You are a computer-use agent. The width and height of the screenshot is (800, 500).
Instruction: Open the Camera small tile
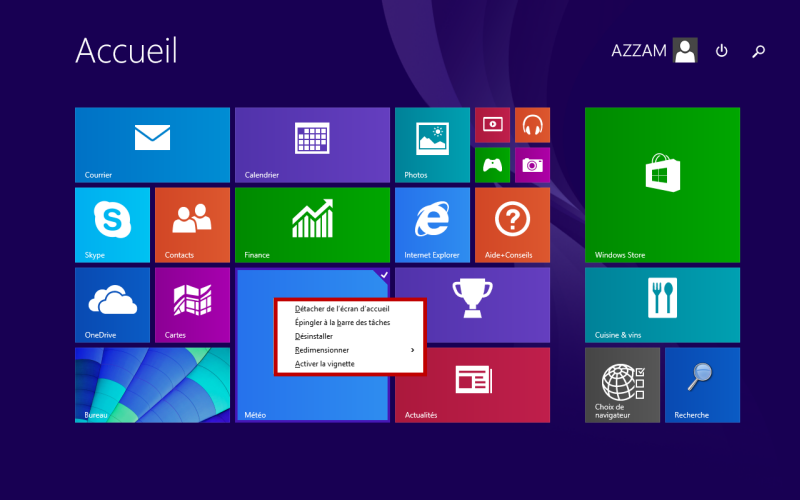pyautogui.click(x=532, y=165)
